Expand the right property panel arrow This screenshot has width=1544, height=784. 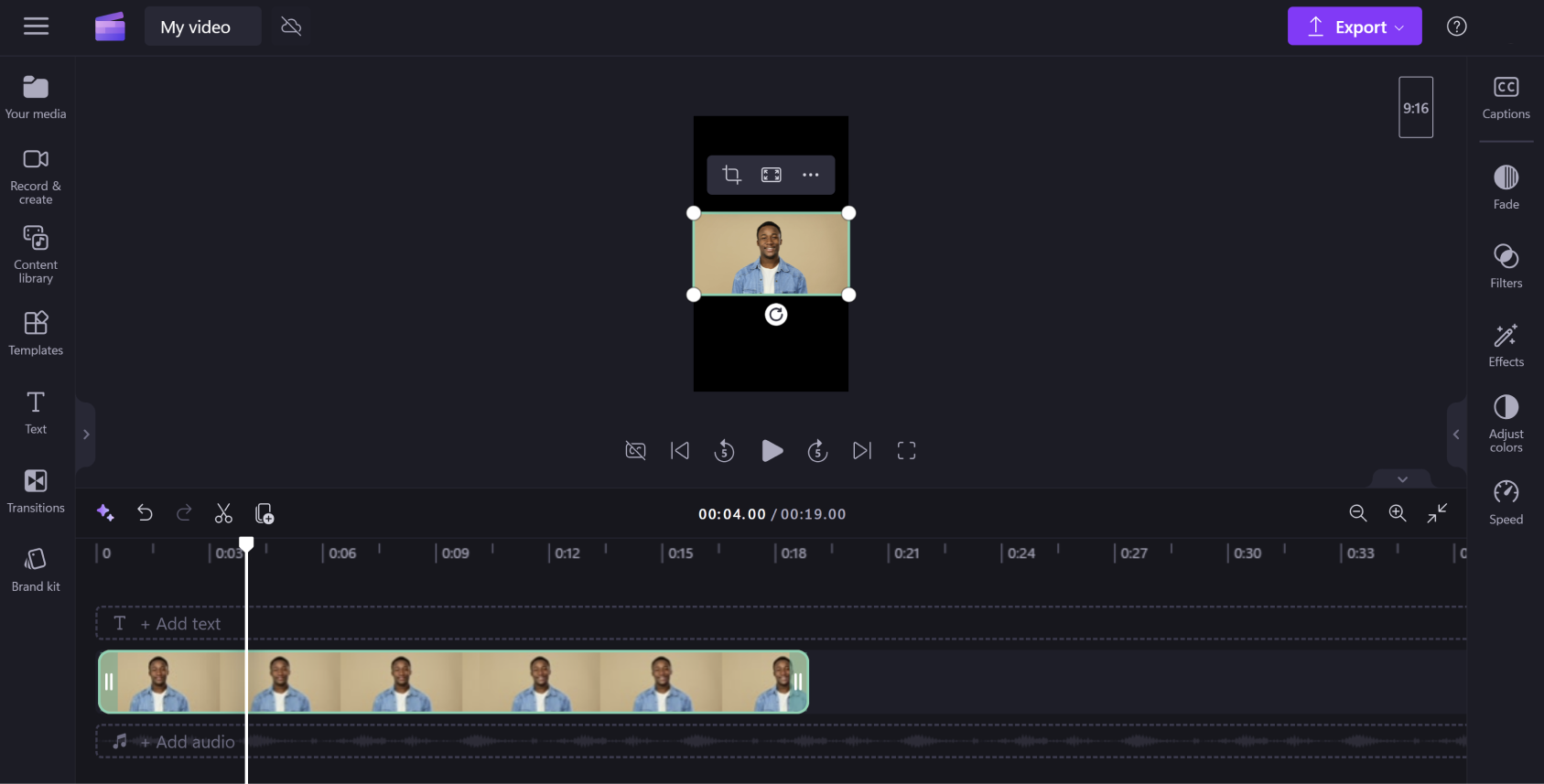pos(1456,435)
